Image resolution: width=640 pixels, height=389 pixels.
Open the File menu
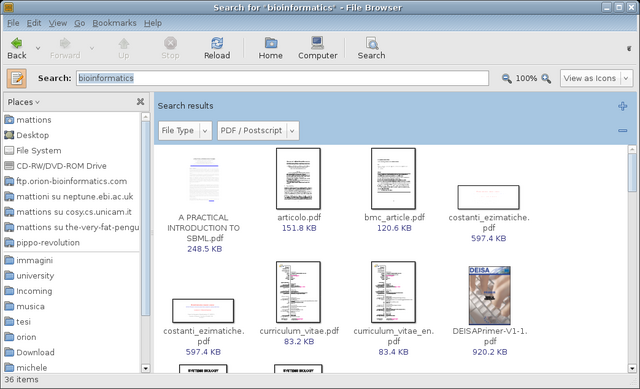click(13, 23)
